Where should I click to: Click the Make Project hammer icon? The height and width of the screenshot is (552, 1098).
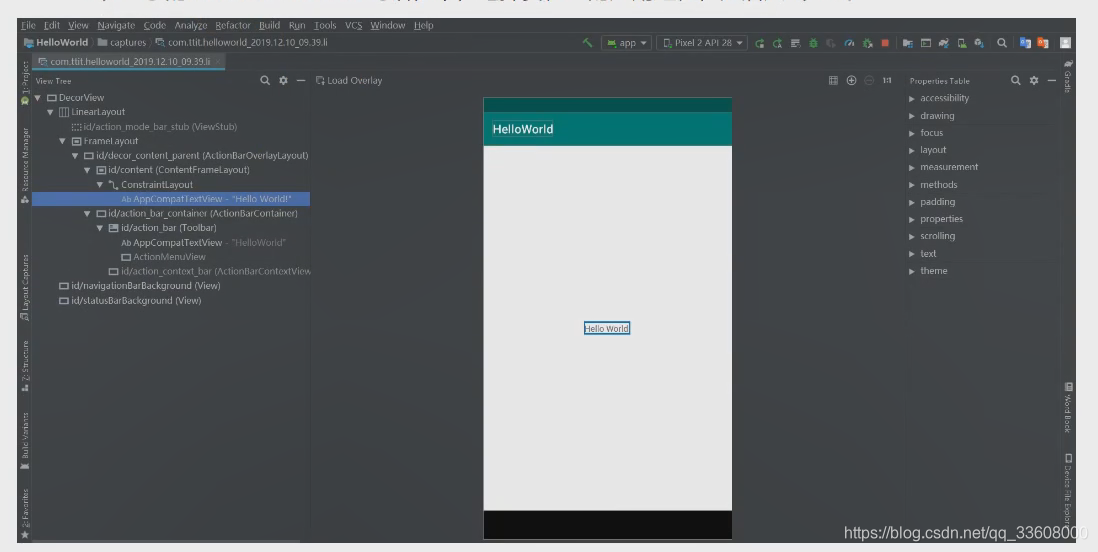(x=588, y=43)
